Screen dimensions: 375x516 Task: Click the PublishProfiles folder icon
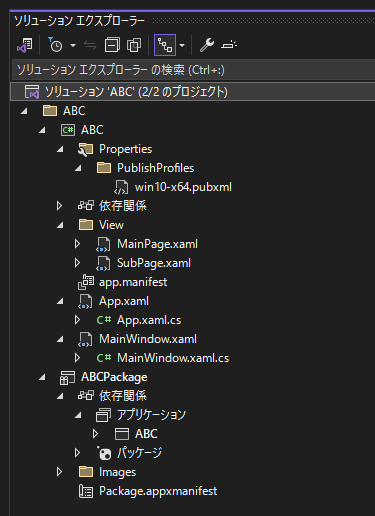[104, 168]
